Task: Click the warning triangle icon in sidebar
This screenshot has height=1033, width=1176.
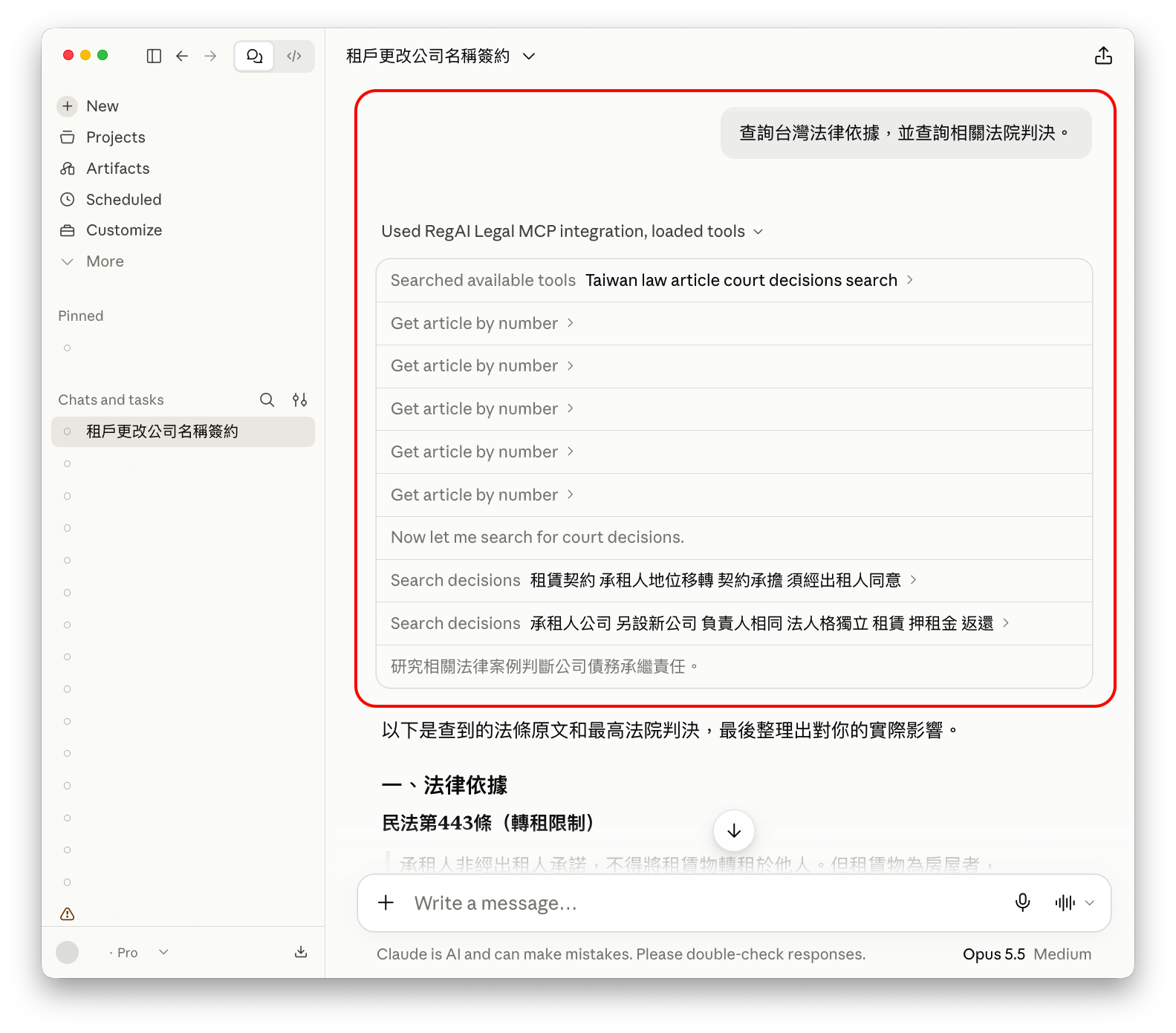Action: (x=68, y=914)
